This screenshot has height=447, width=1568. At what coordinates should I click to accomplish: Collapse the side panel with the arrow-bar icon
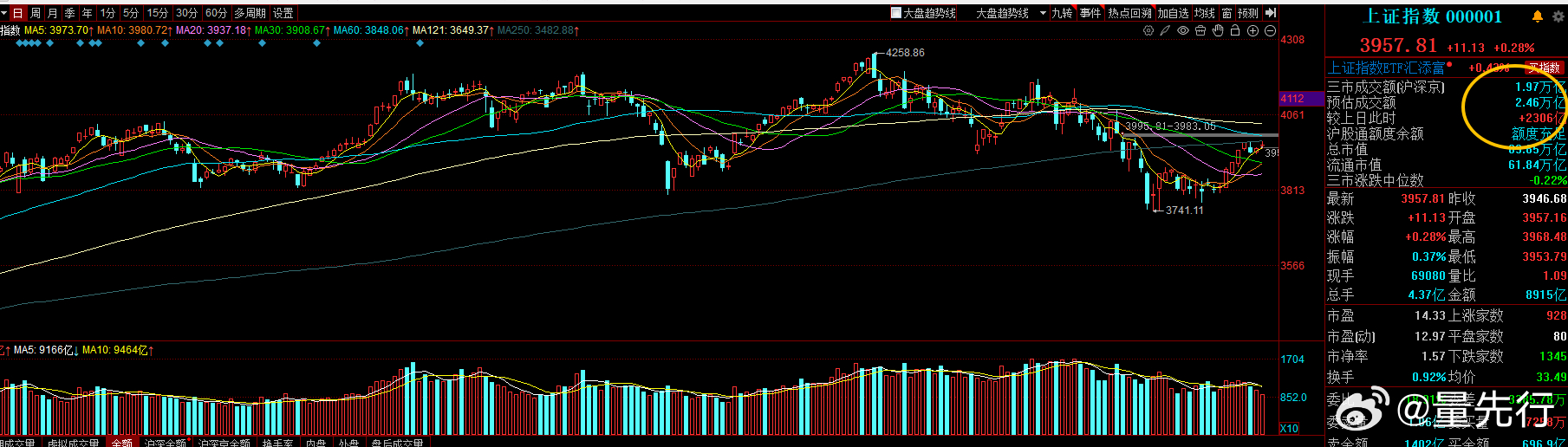[1271, 13]
